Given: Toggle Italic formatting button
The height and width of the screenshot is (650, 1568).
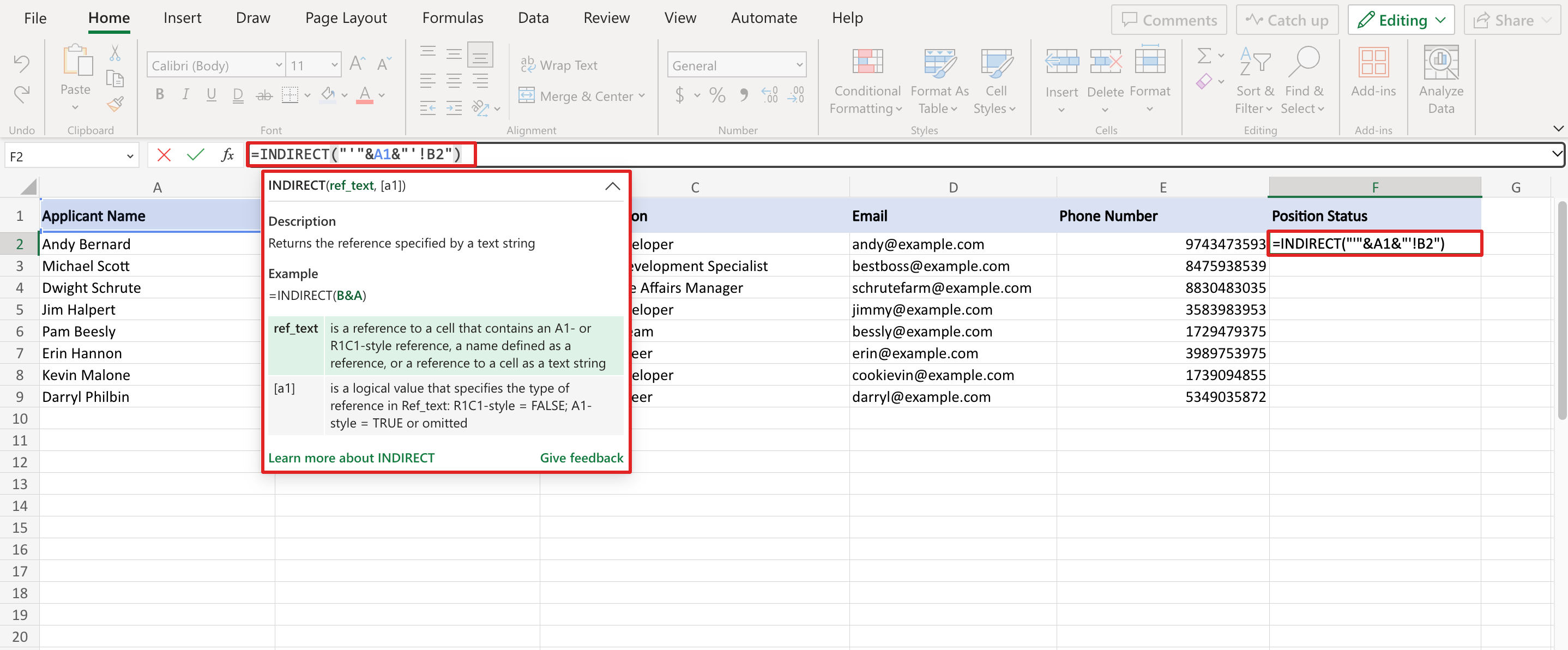Looking at the screenshot, I should (x=183, y=94).
